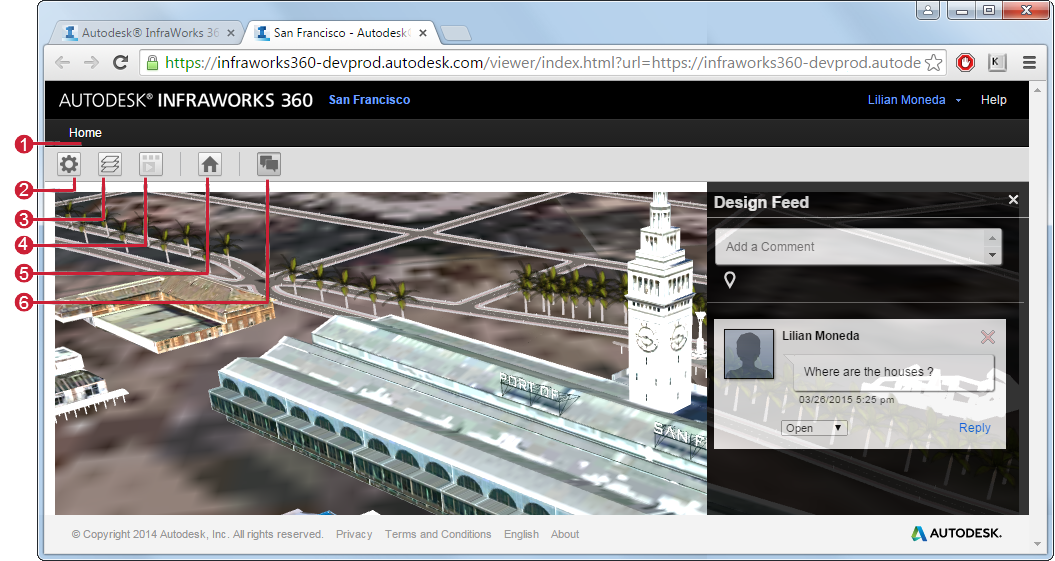The width and height of the screenshot is (1055, 561).
Task: Open the Settings gear tool
Action: (x=69, y=164)
